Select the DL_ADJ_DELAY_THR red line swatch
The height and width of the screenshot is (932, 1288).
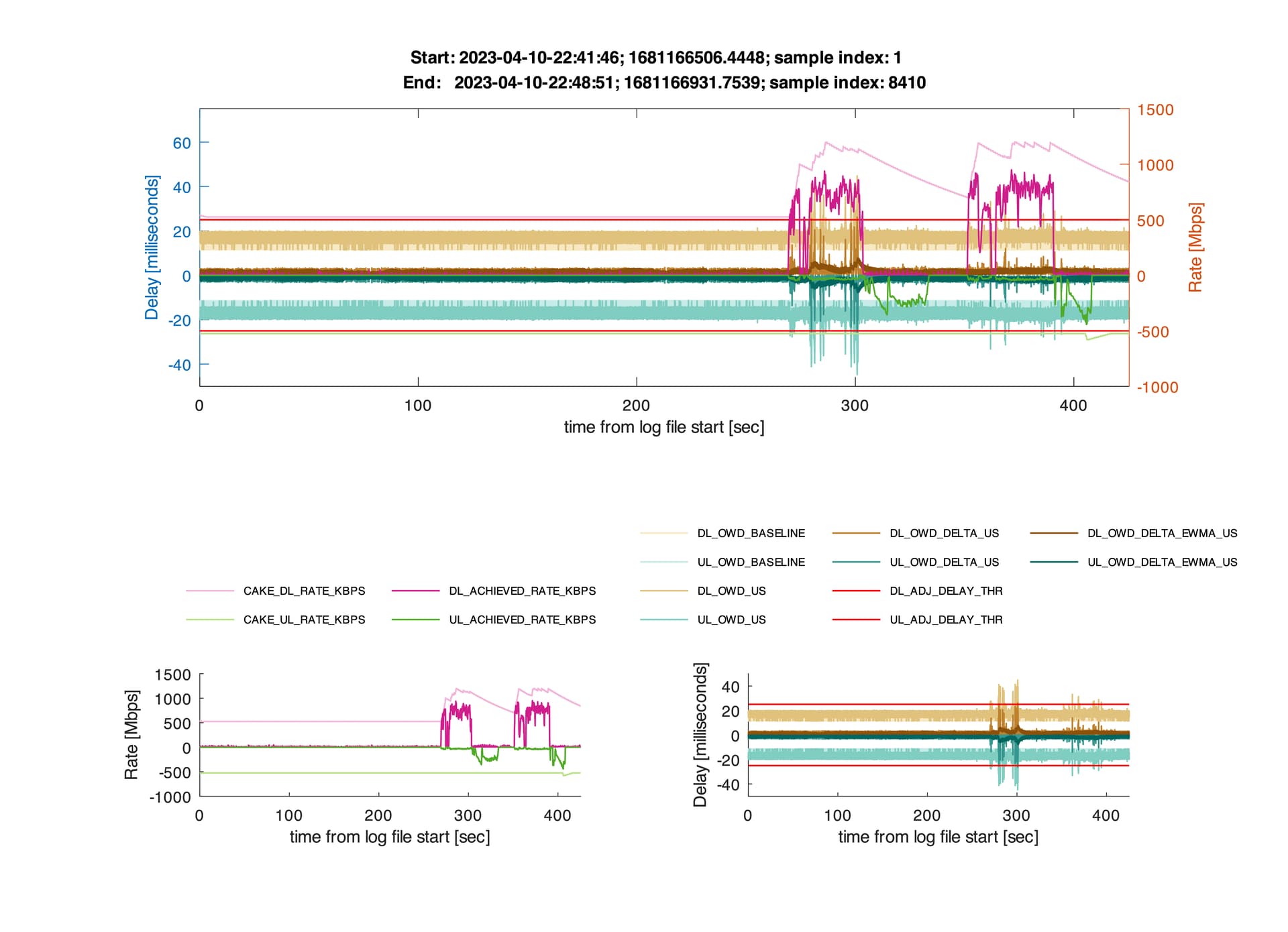coord(856,591)
